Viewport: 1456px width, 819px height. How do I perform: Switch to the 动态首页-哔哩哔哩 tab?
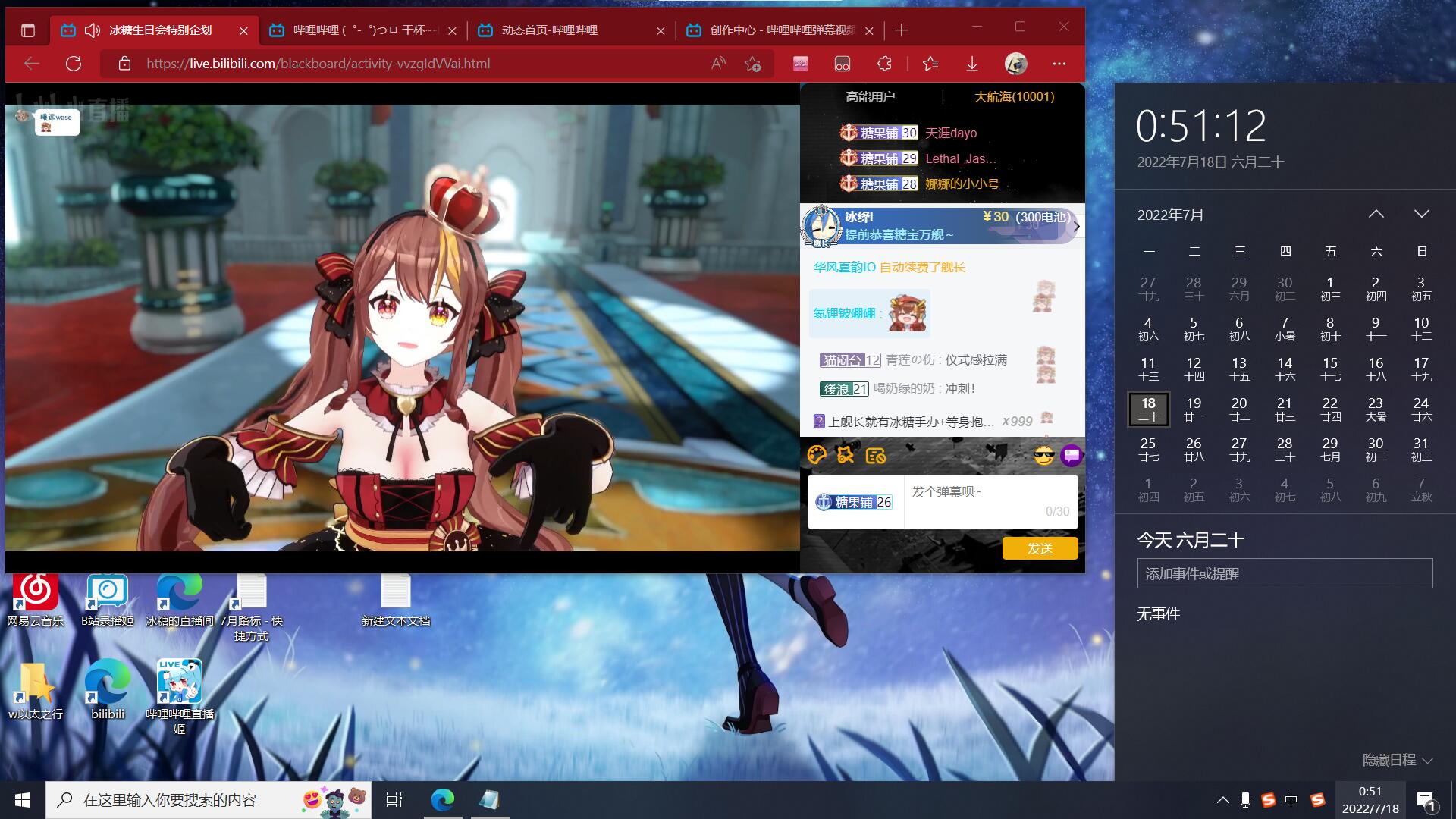(x=550, y=30)
